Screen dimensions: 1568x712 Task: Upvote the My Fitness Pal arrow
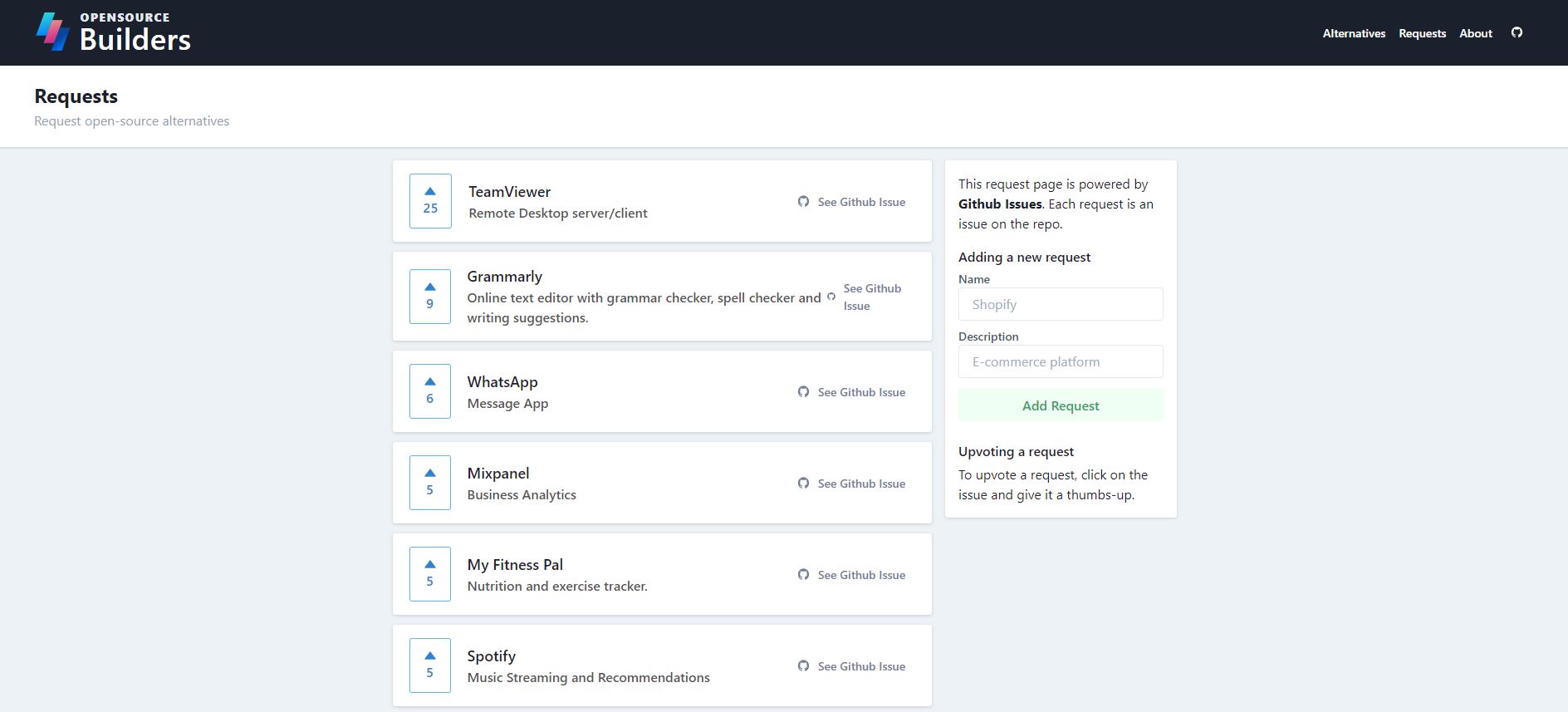[x=430, y=564]
